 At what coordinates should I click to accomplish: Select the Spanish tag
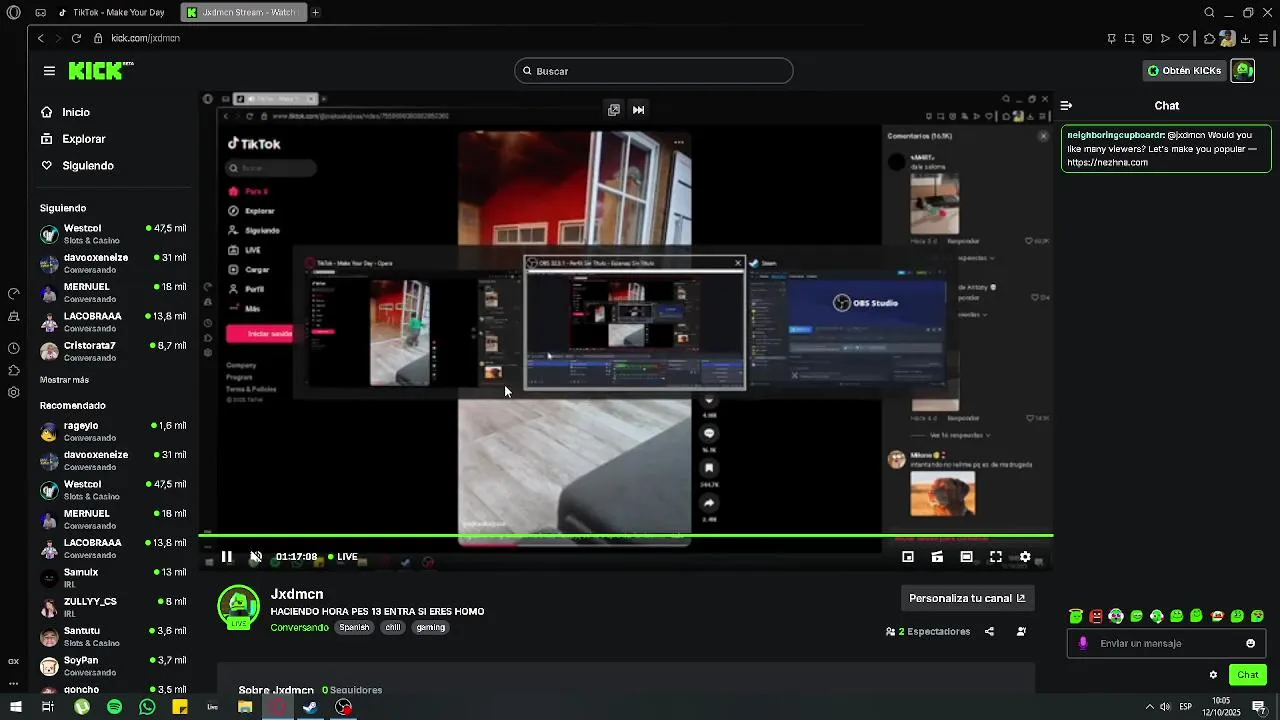coord(354,628)
